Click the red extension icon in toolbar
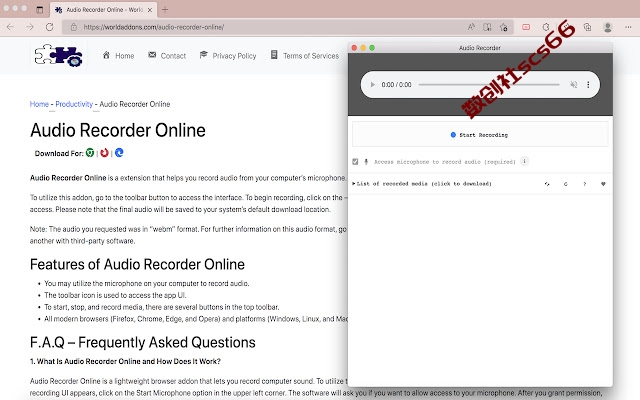This screenshot has width=640, height=400. point(526,27)
